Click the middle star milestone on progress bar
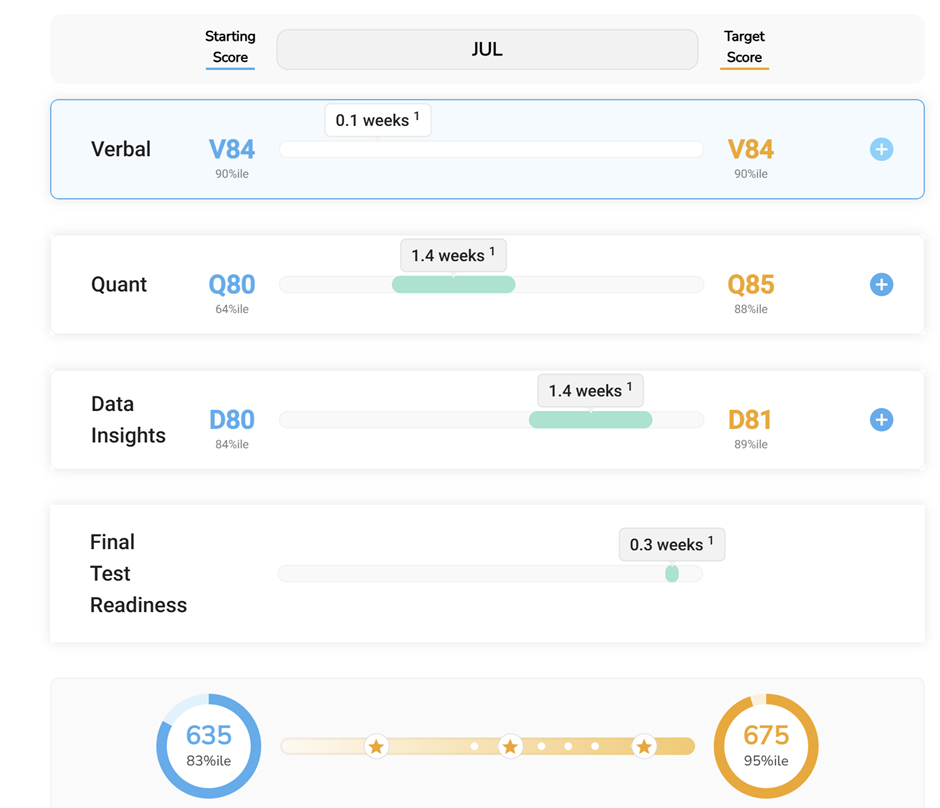 (x=510, y=747)
